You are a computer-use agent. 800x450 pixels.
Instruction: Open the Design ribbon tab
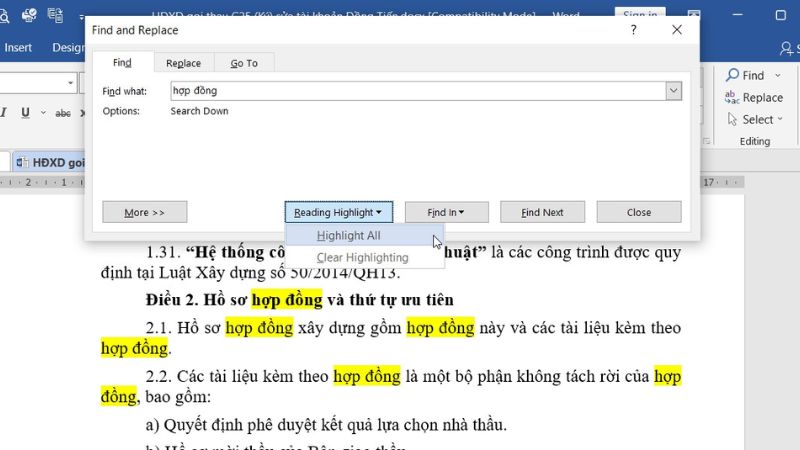point(68,47)
